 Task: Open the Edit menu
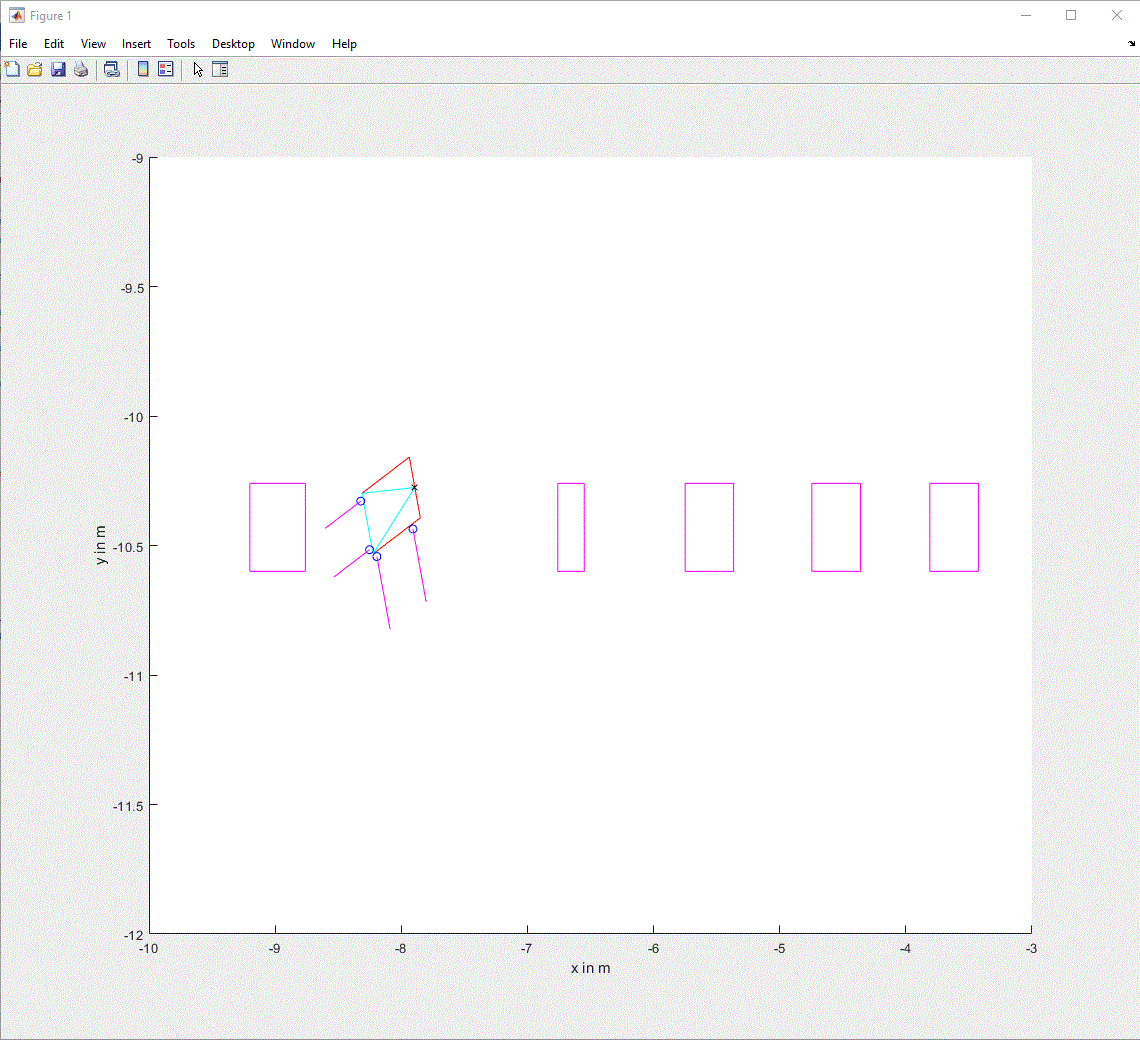[54, 44]
